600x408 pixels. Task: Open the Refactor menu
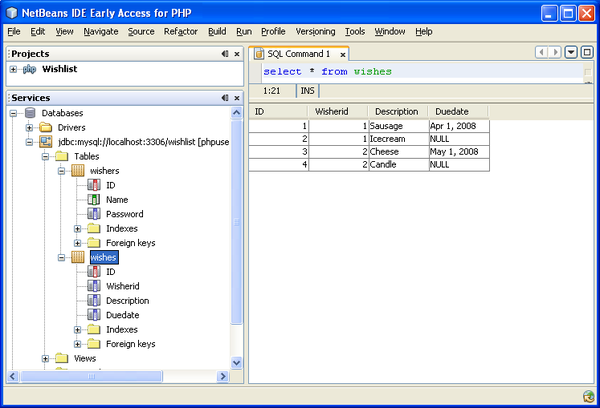181,31
